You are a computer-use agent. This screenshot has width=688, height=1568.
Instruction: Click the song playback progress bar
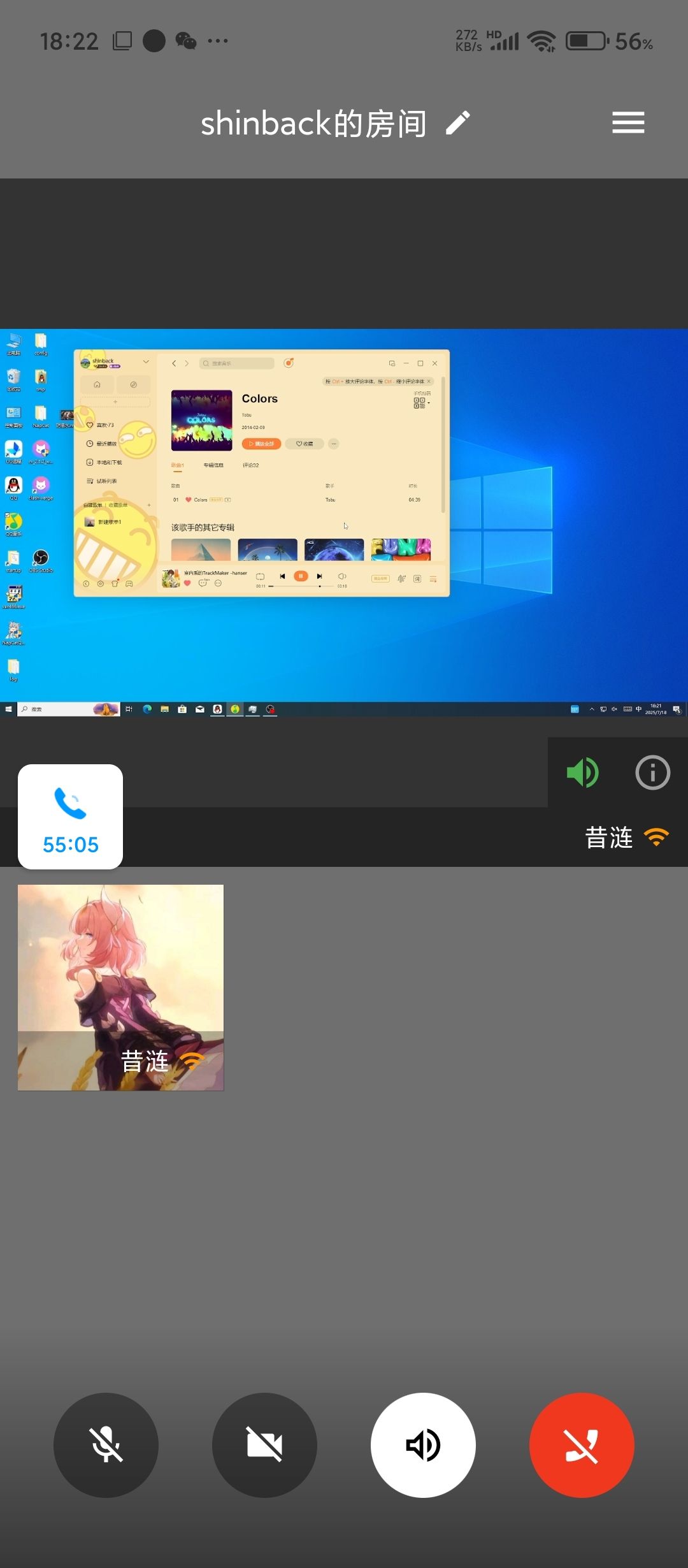[299, 586]
